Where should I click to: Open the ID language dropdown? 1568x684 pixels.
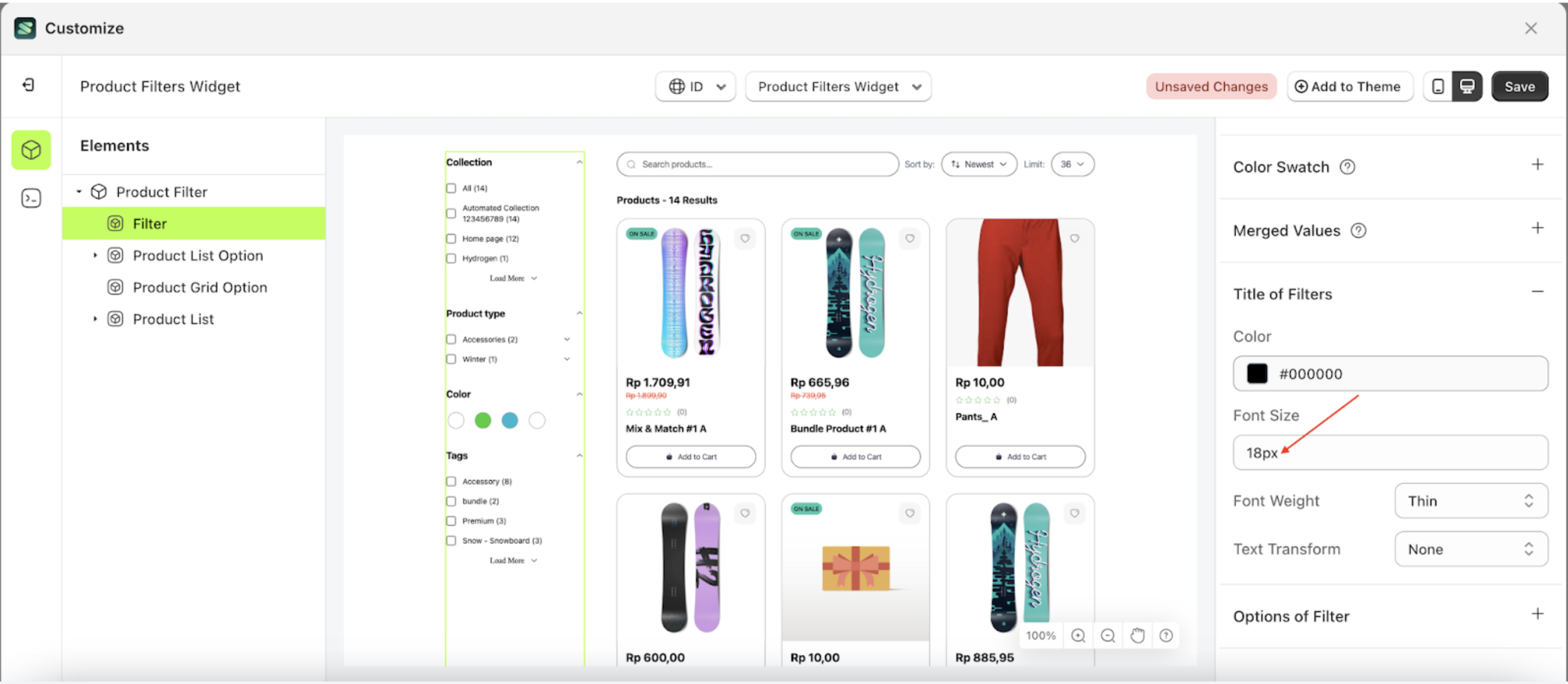tap(696, 86)
